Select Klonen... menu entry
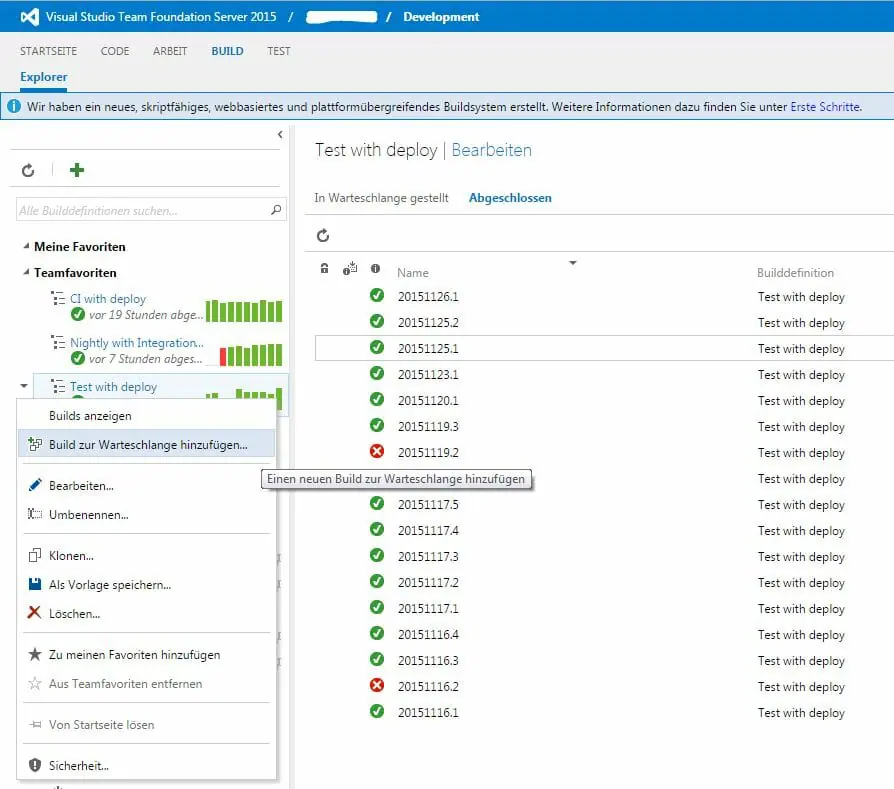This screenshot has width=894, height=789. [x=147, y=555]
